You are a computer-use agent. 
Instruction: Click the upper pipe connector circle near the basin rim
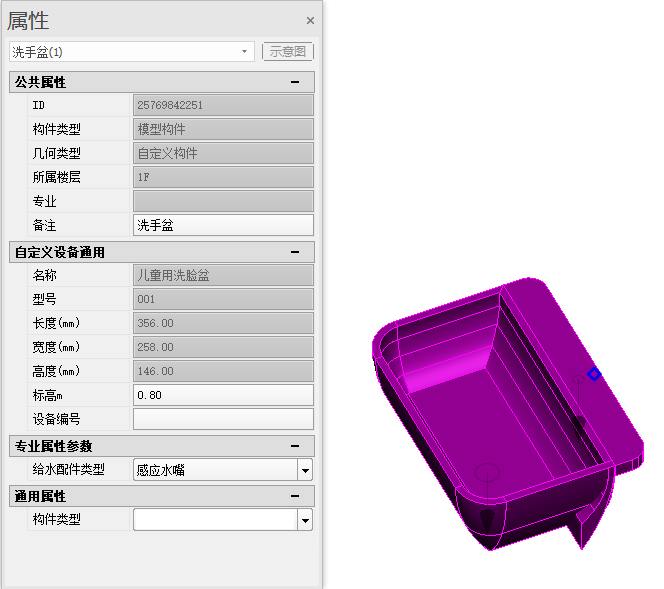pos(578,379)
